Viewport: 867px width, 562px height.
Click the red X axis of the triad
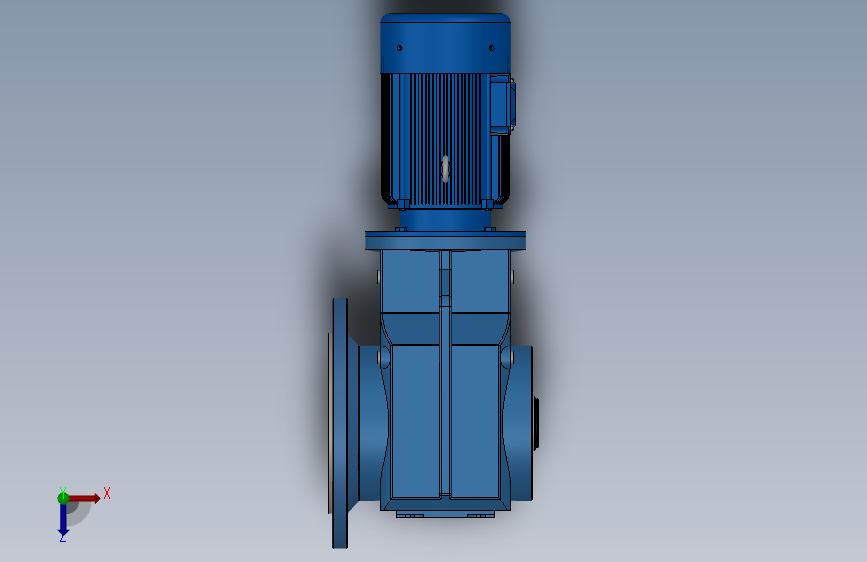(84, 498)
